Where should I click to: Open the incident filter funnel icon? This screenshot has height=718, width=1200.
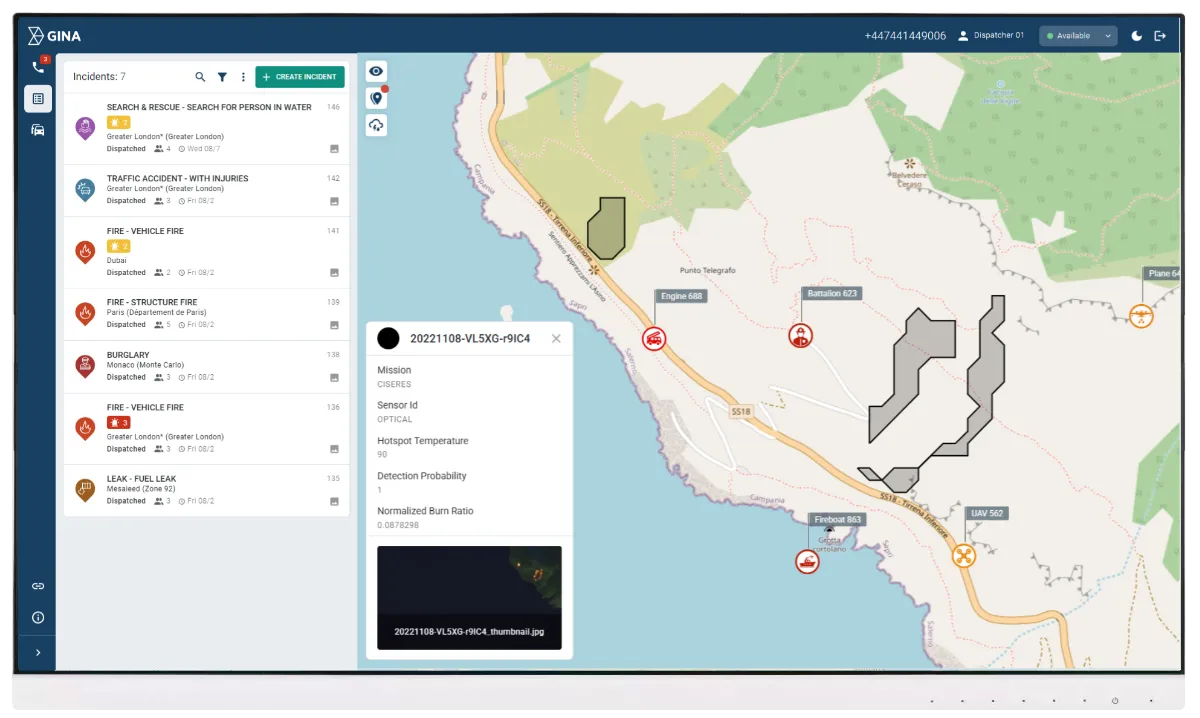click(222, 77)
